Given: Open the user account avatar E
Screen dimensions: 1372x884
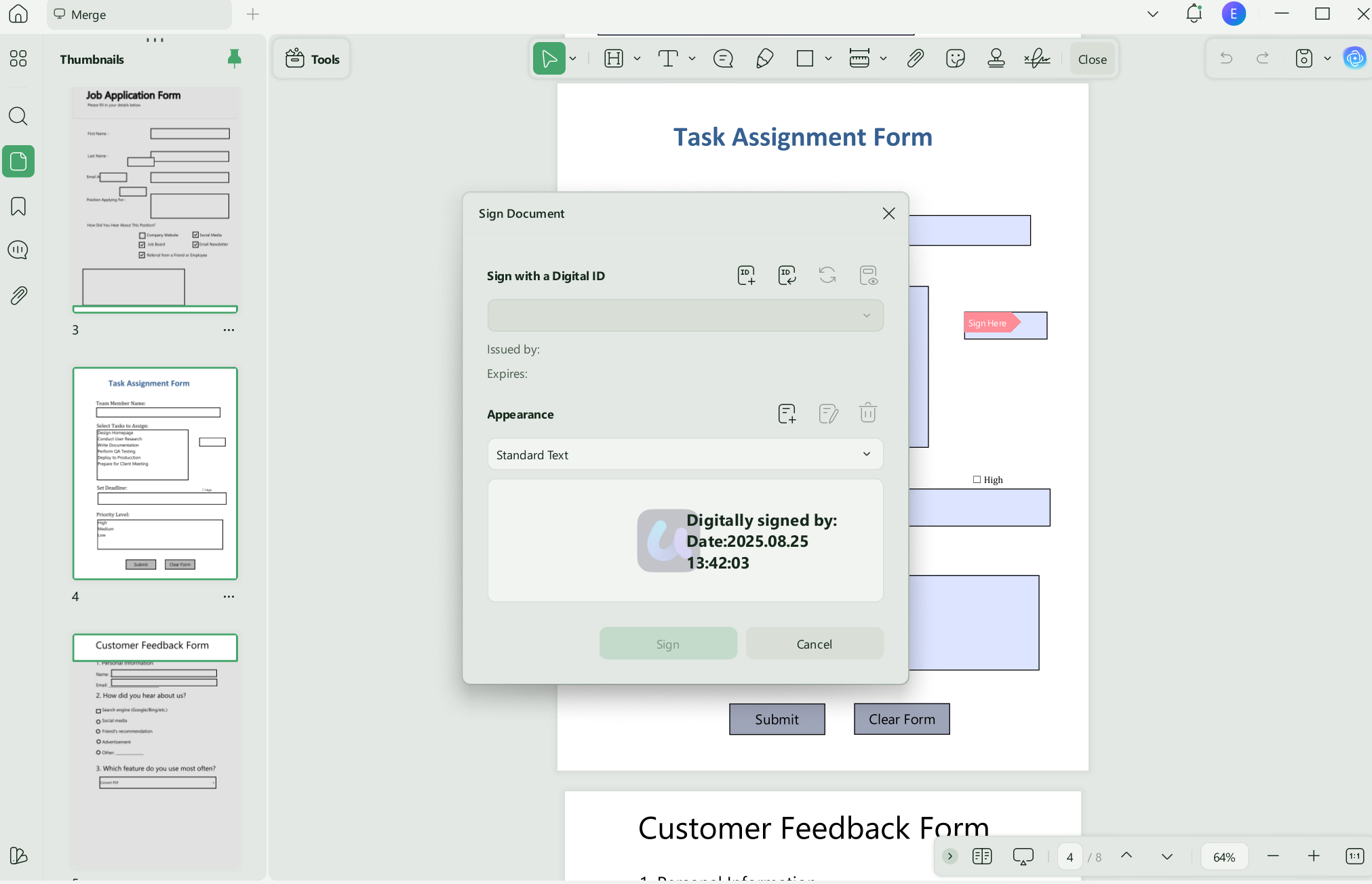Looking at the screenshot, I should [x=1234, y=14].
